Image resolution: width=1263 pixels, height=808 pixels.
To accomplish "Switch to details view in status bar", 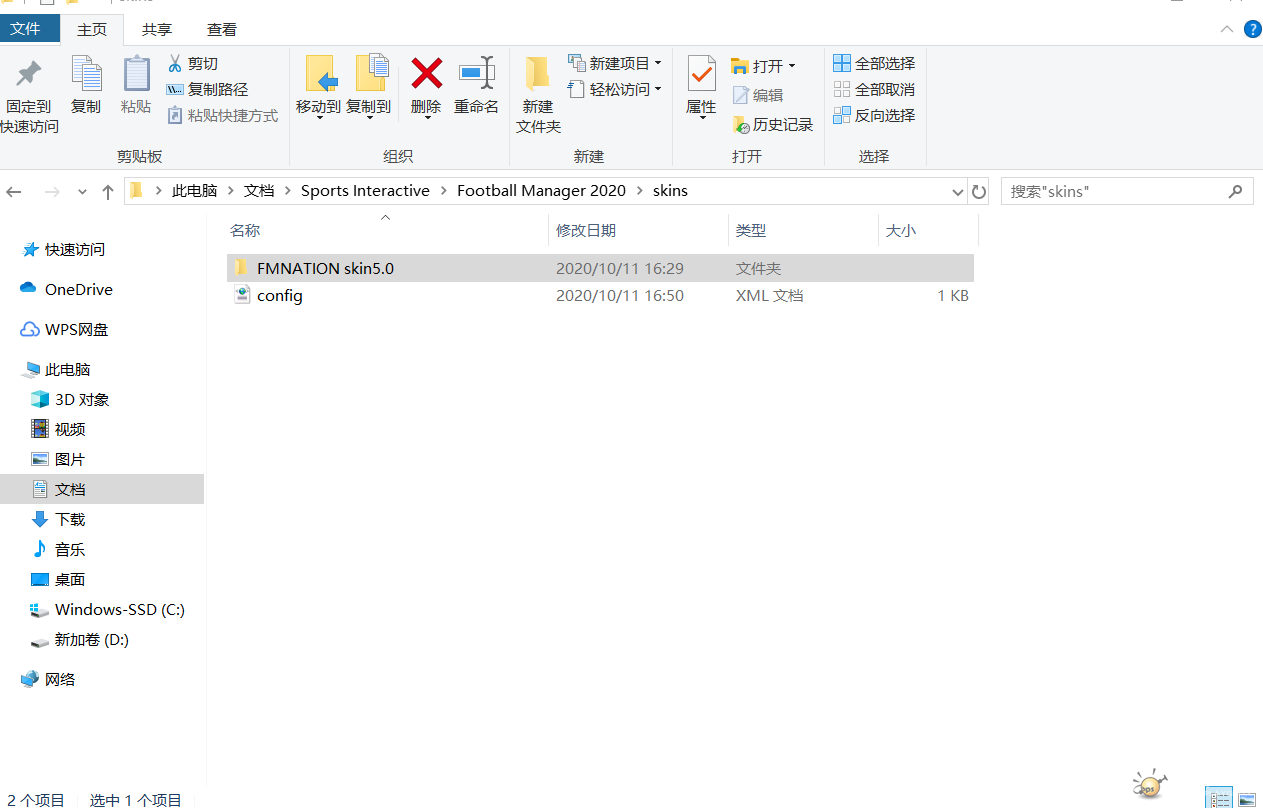I will (x=1219, y=798).
